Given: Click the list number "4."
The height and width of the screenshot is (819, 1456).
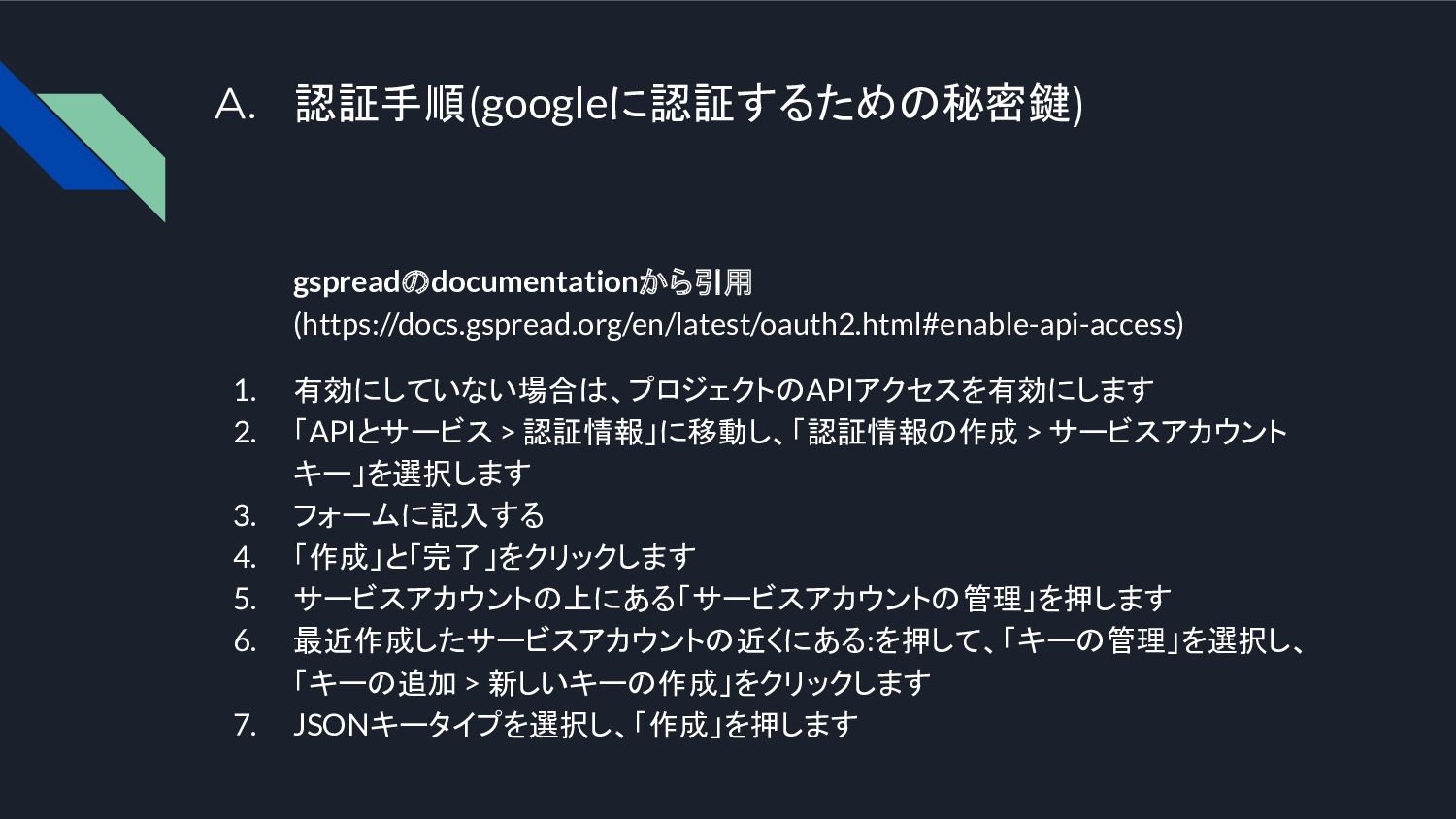Looking at the screenshot, I should tap(245, 557).
